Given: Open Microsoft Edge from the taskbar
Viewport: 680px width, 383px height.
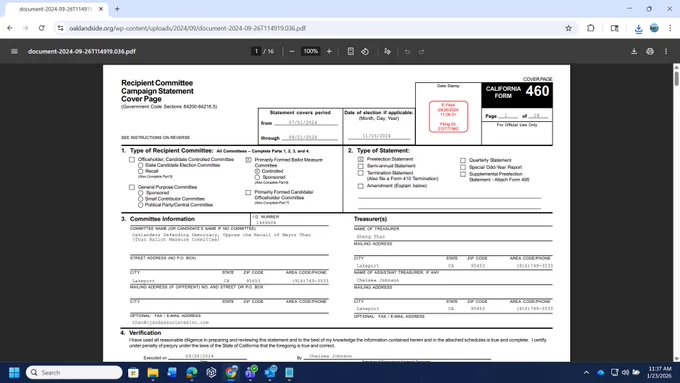Looking at the screenshot, I should (192, 373).
